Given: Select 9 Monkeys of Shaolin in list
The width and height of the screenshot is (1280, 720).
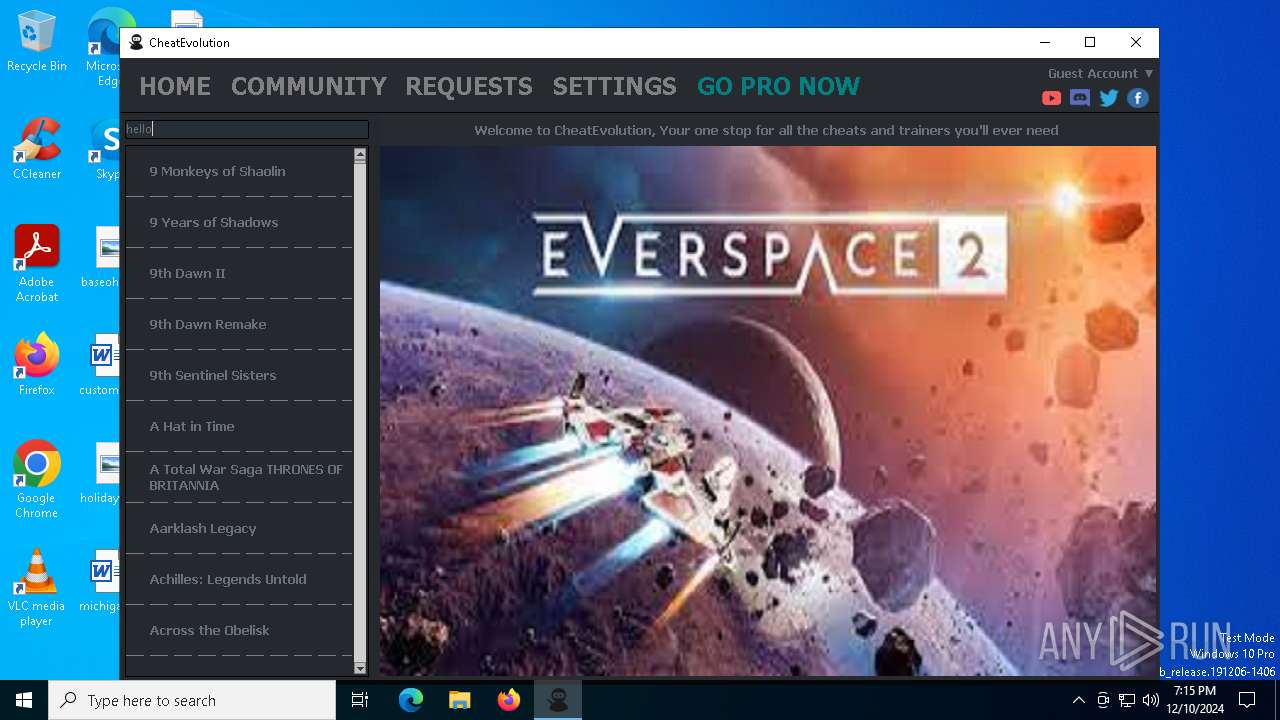Looking at the screenshot, I should tap(240, 171).
